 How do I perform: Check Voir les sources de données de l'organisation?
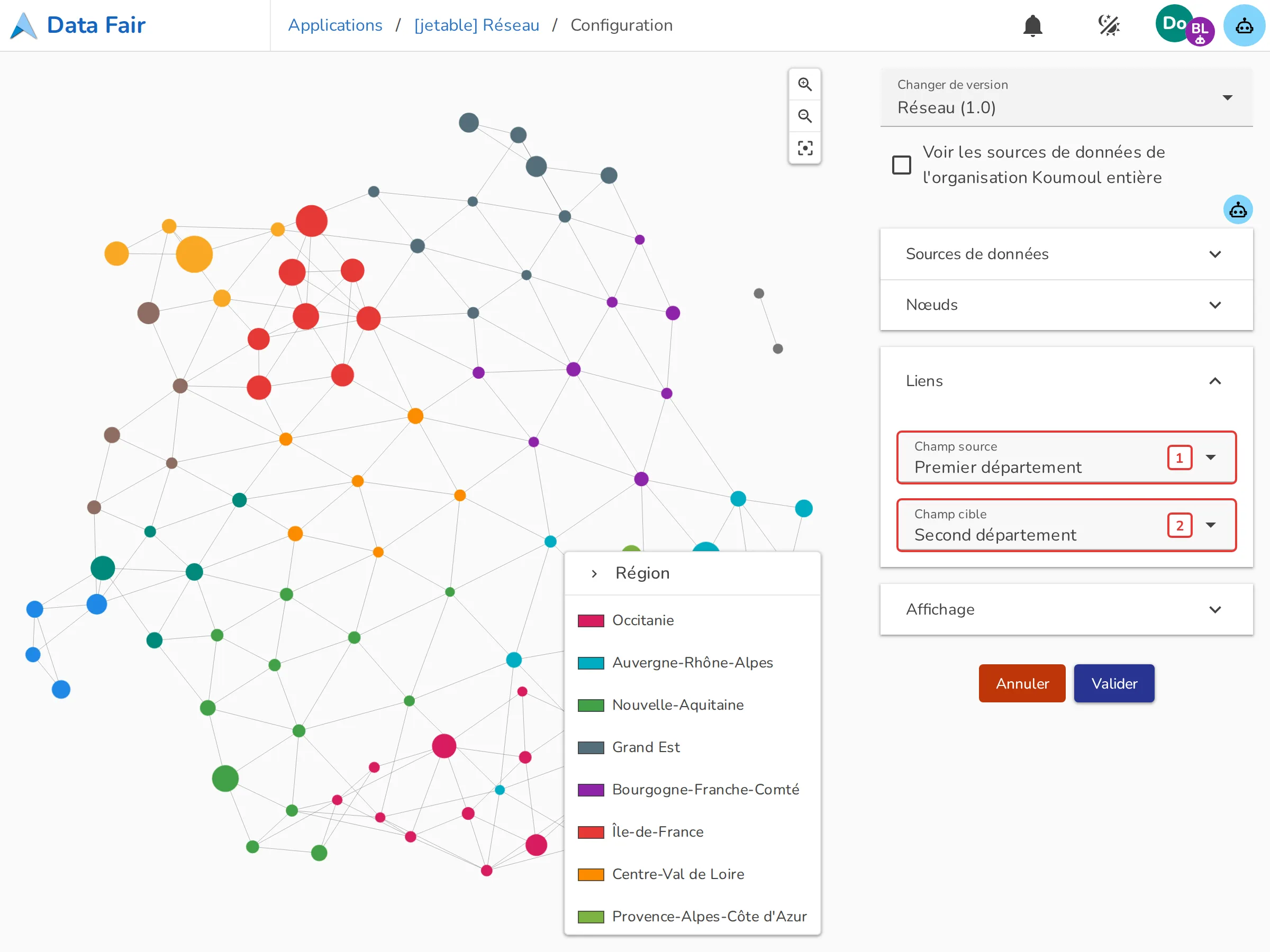click(901, 164)
